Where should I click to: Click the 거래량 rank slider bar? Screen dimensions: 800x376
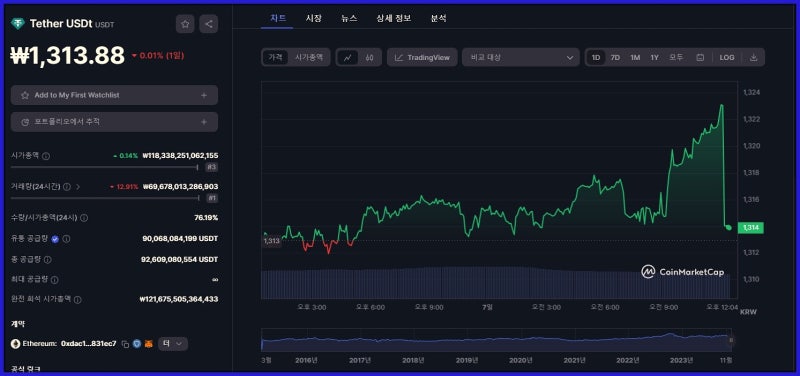(x=105, y=198)
